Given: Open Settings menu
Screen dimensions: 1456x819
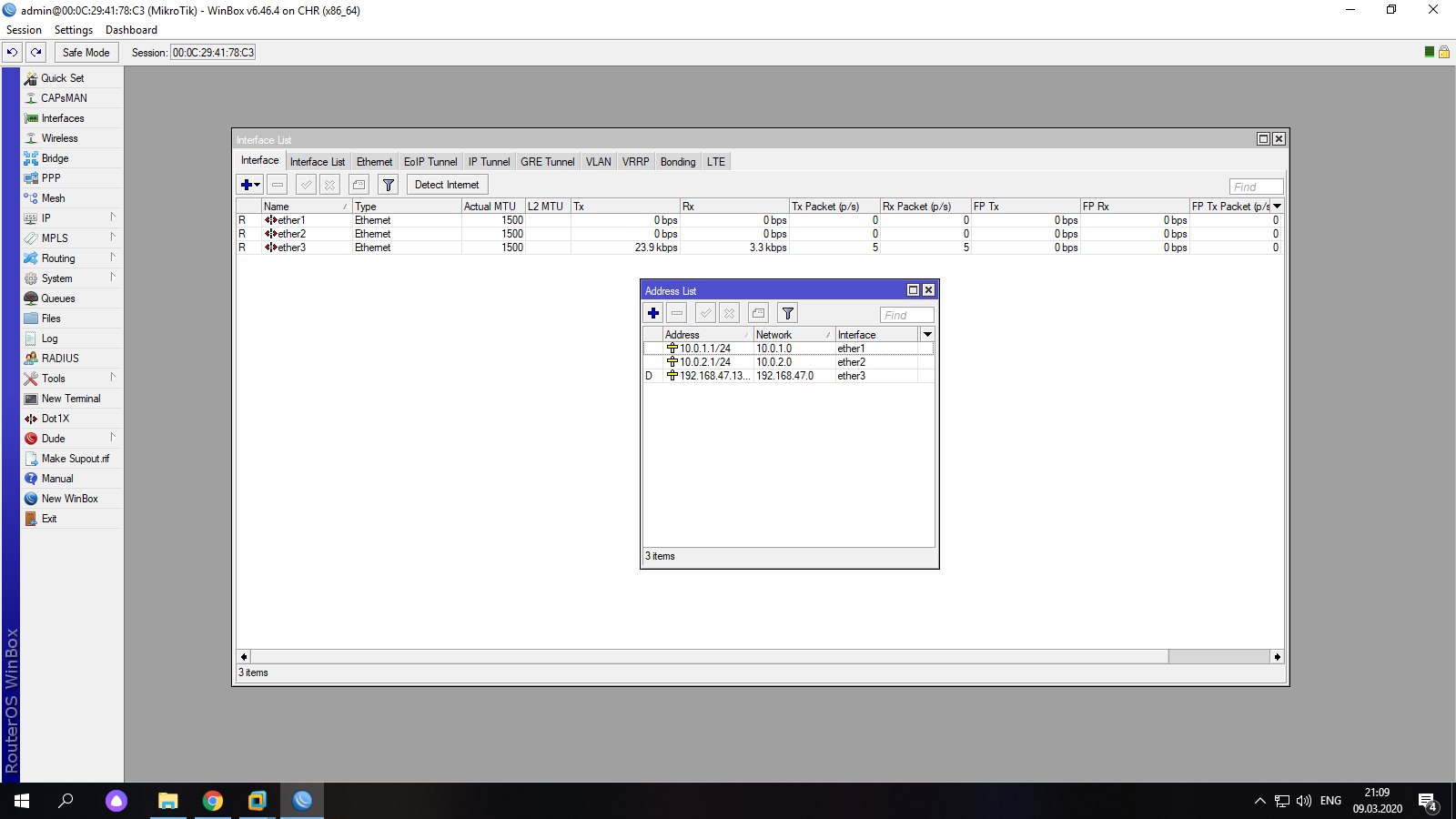Looking at the screenshot, I should click(x=74, y=30).
